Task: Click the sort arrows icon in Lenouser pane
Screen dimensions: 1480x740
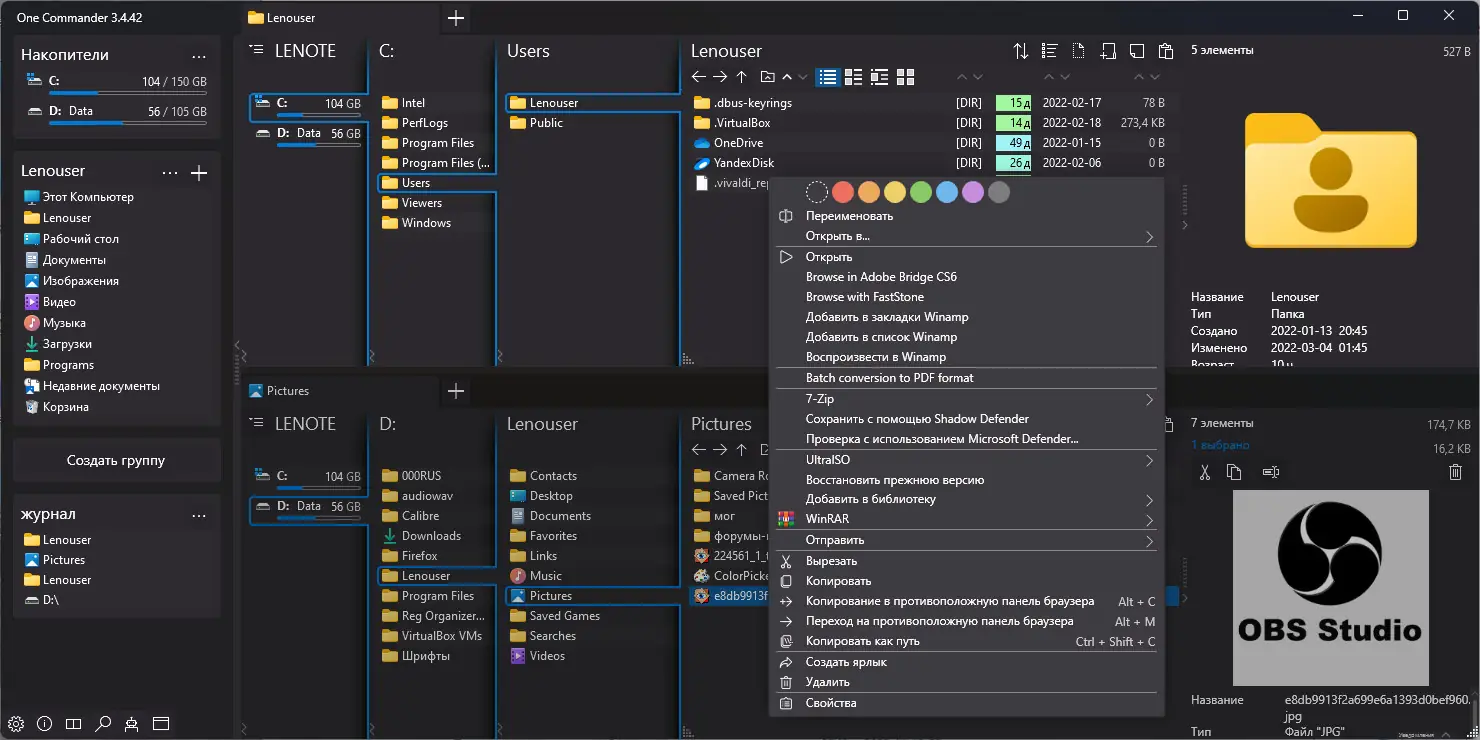Action: tap(1020, 51)
